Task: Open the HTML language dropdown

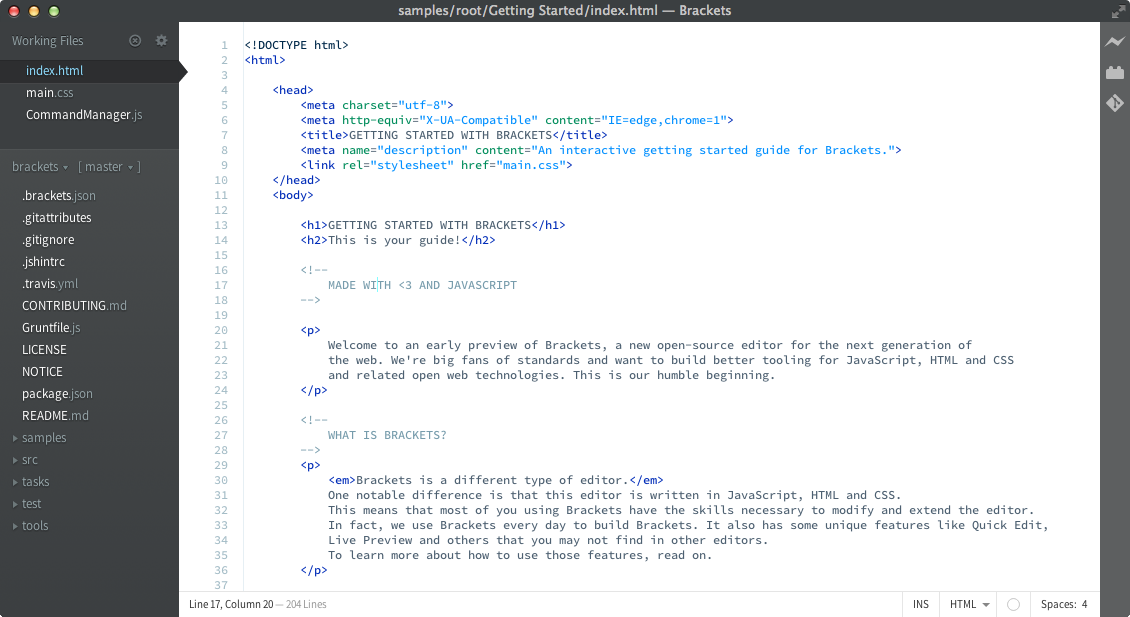Action: coord(969,604)
